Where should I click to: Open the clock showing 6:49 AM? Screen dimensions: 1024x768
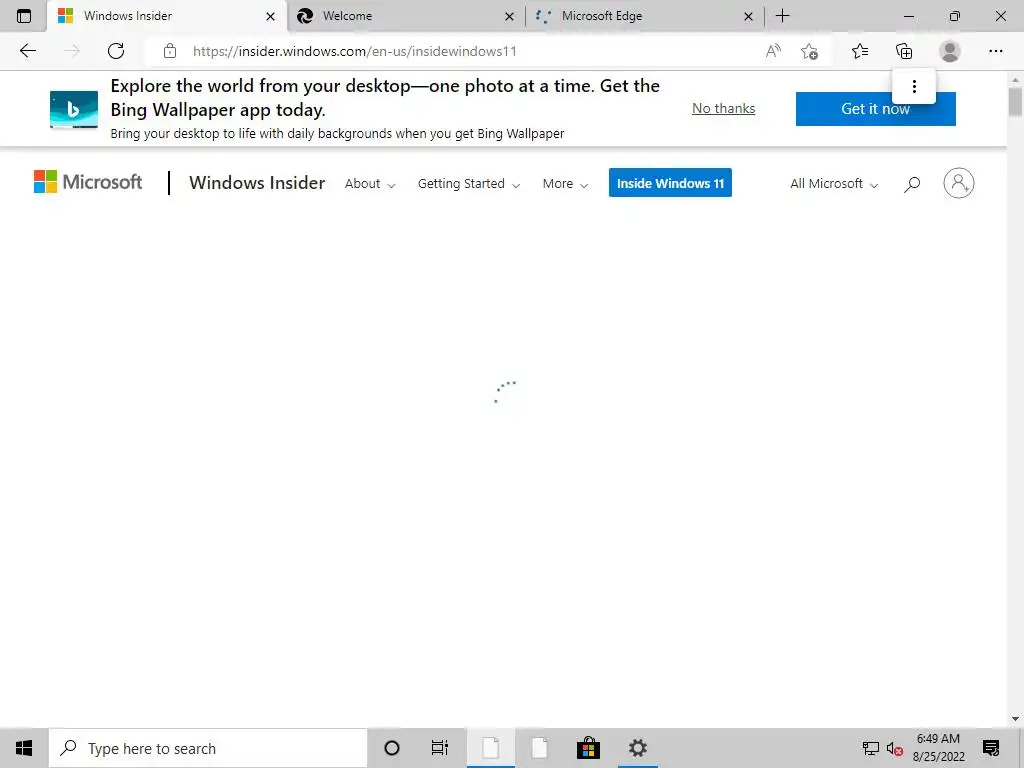point(938,748)
